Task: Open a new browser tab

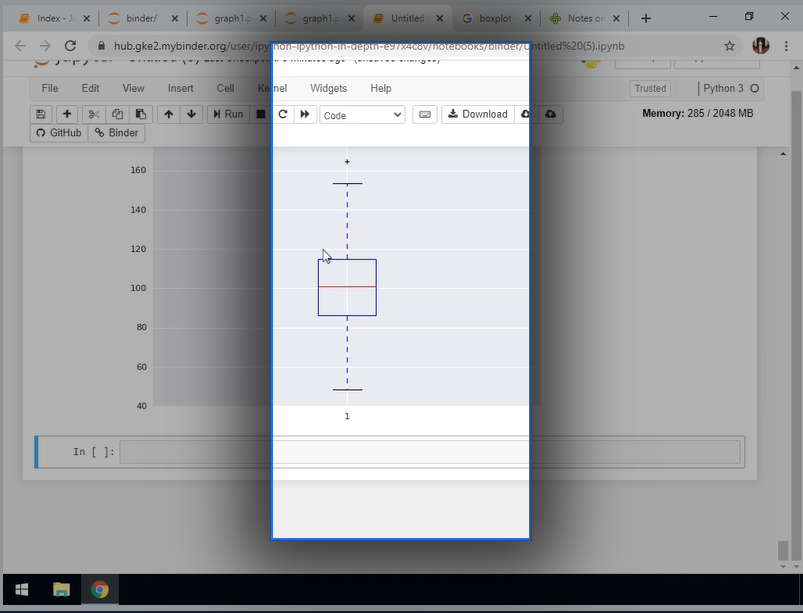Action: tap(646, 18)
